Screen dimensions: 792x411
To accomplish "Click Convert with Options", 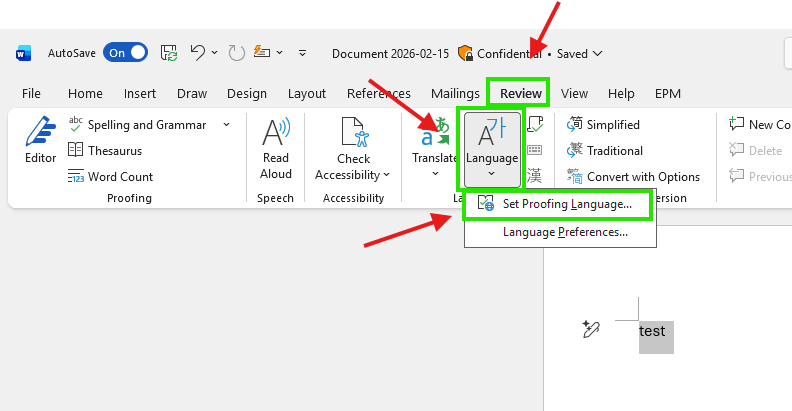I will tap(633, 177).
